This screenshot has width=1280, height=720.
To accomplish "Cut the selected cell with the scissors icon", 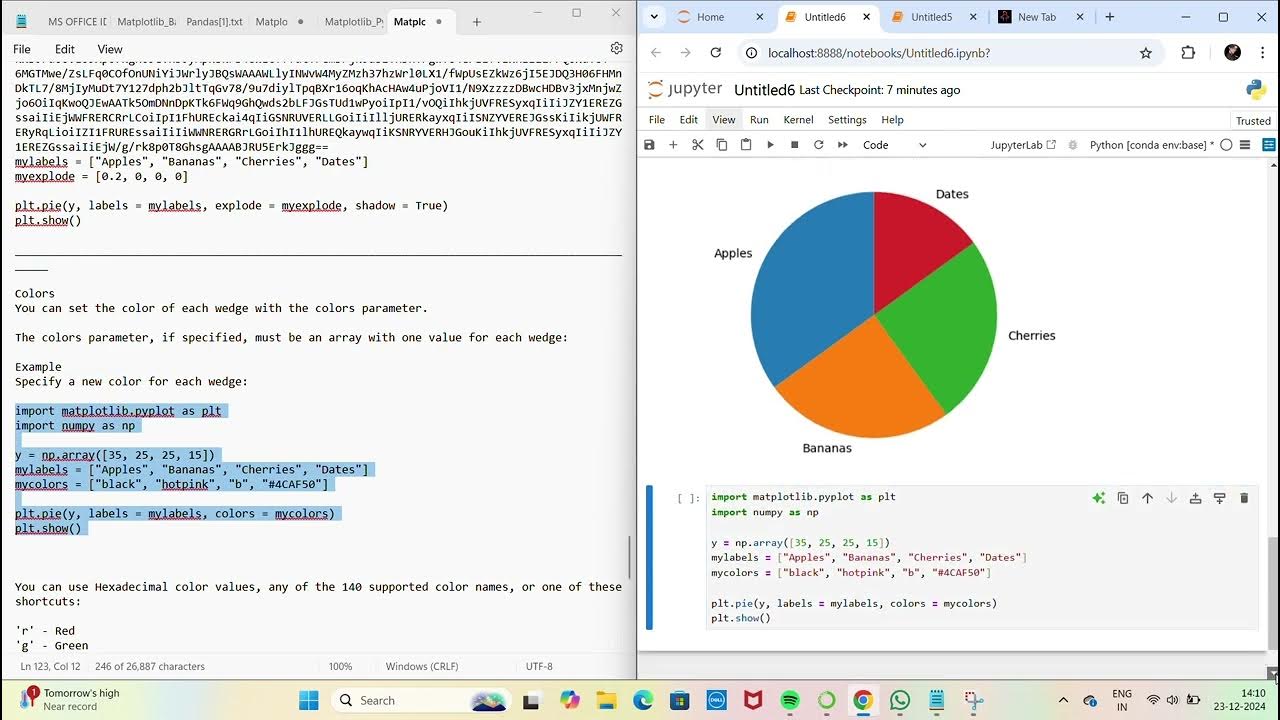I will click(x=697, y=145).
